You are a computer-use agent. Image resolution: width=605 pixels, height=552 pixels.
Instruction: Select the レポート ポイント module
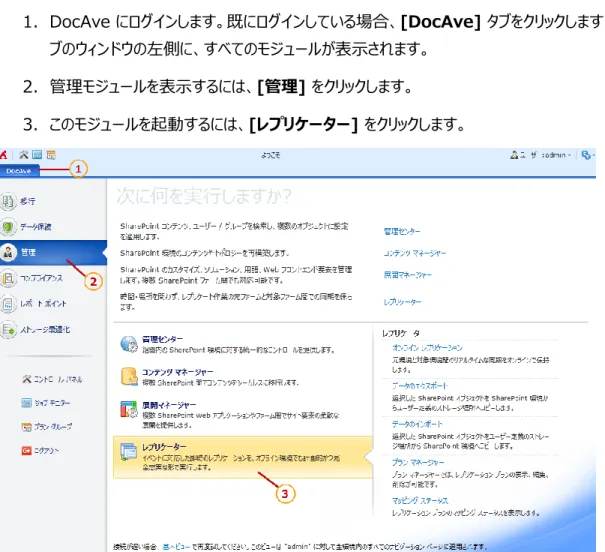pos(53,304)
